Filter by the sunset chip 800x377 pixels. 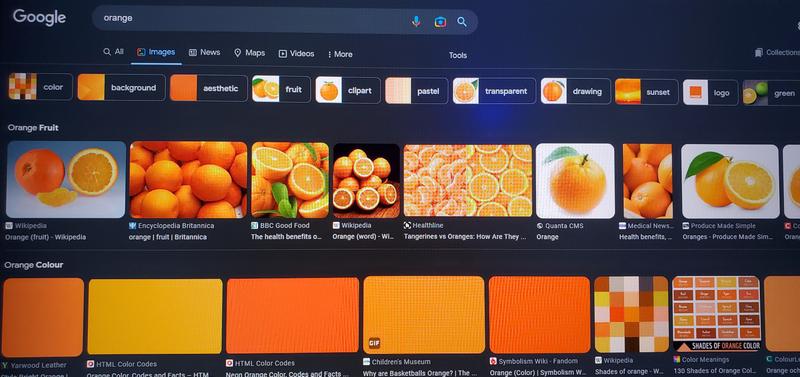coord(646,92)
